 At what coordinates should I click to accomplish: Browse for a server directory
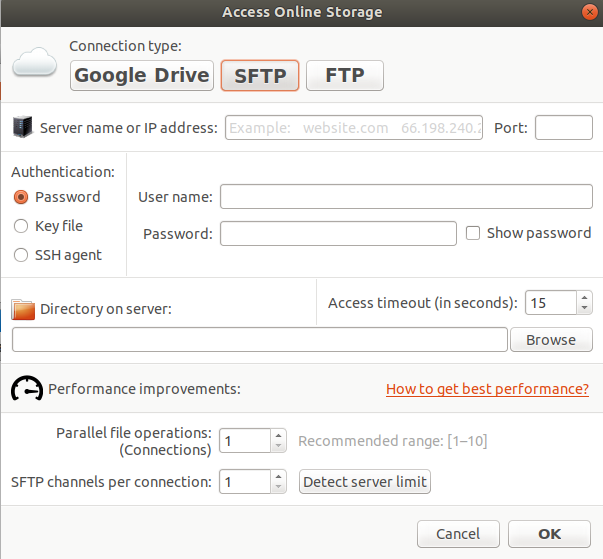tap(551, 340)
